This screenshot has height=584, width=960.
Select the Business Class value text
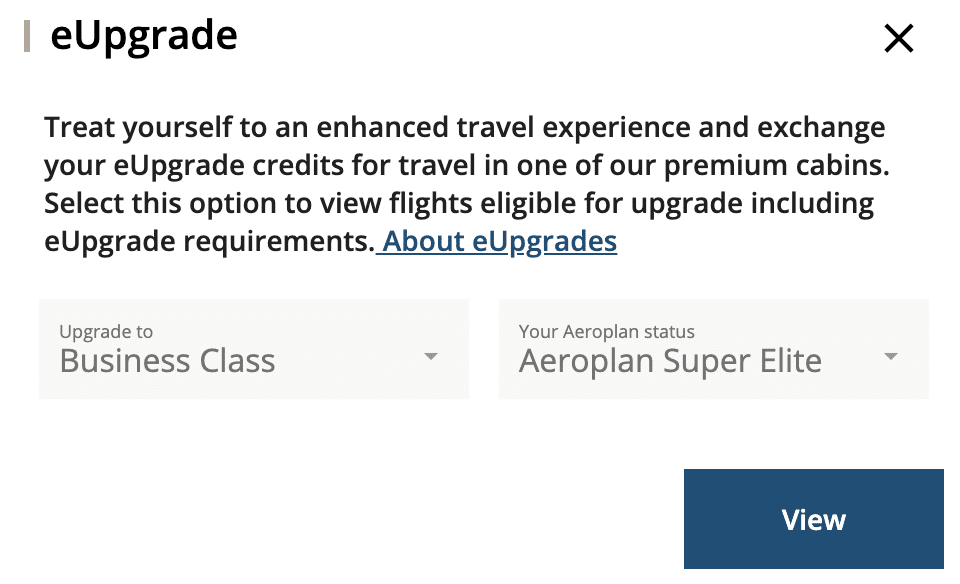point(167,361)
